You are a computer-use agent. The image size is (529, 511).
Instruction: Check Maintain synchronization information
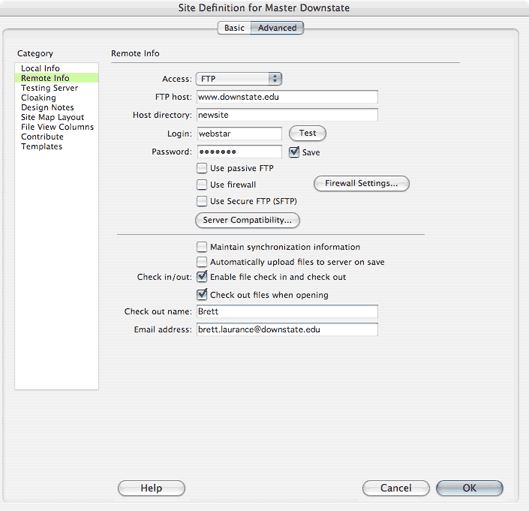202,247
